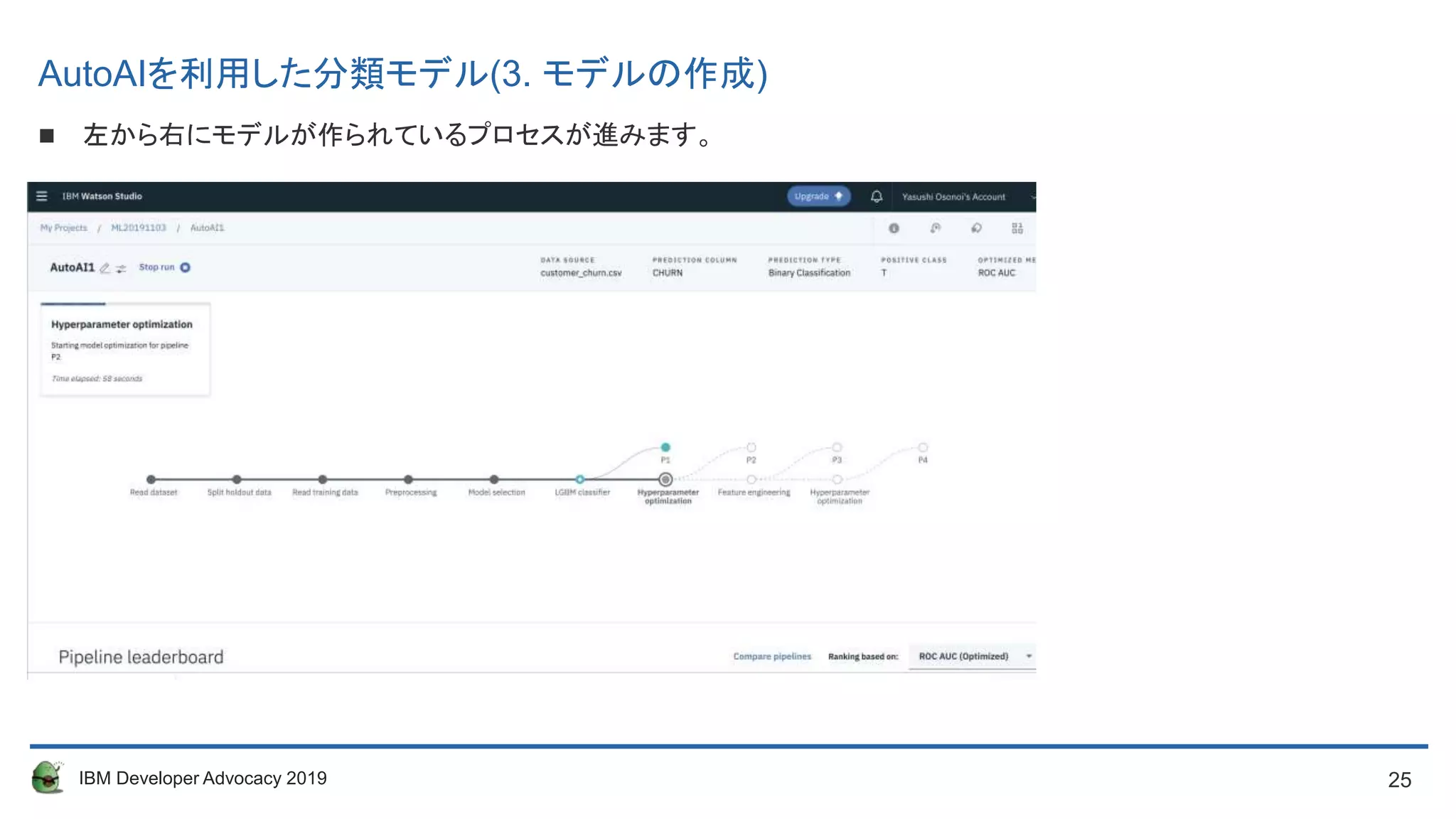Viewport: 1456px width, 819px height.
Task: Click the P1 pipeline node
Action: point(665,447)
